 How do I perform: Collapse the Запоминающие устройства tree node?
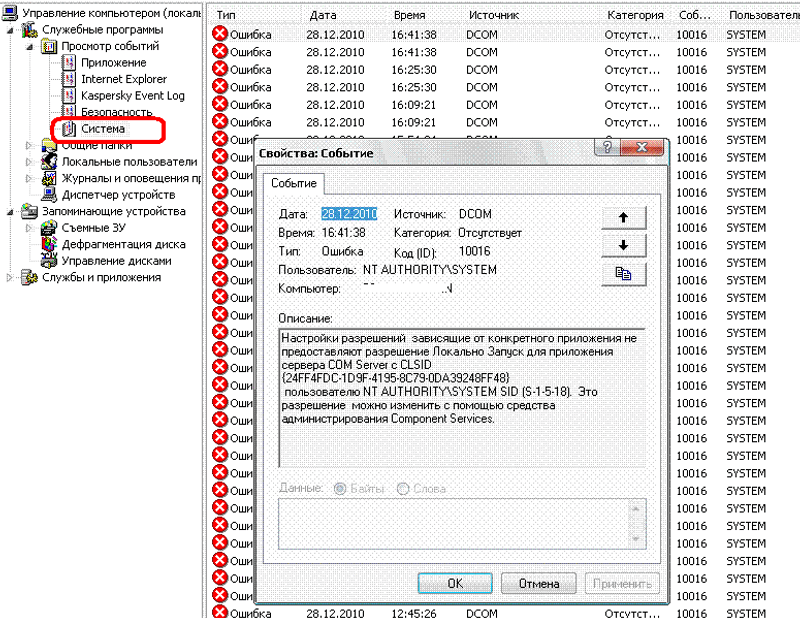point(10,212)
